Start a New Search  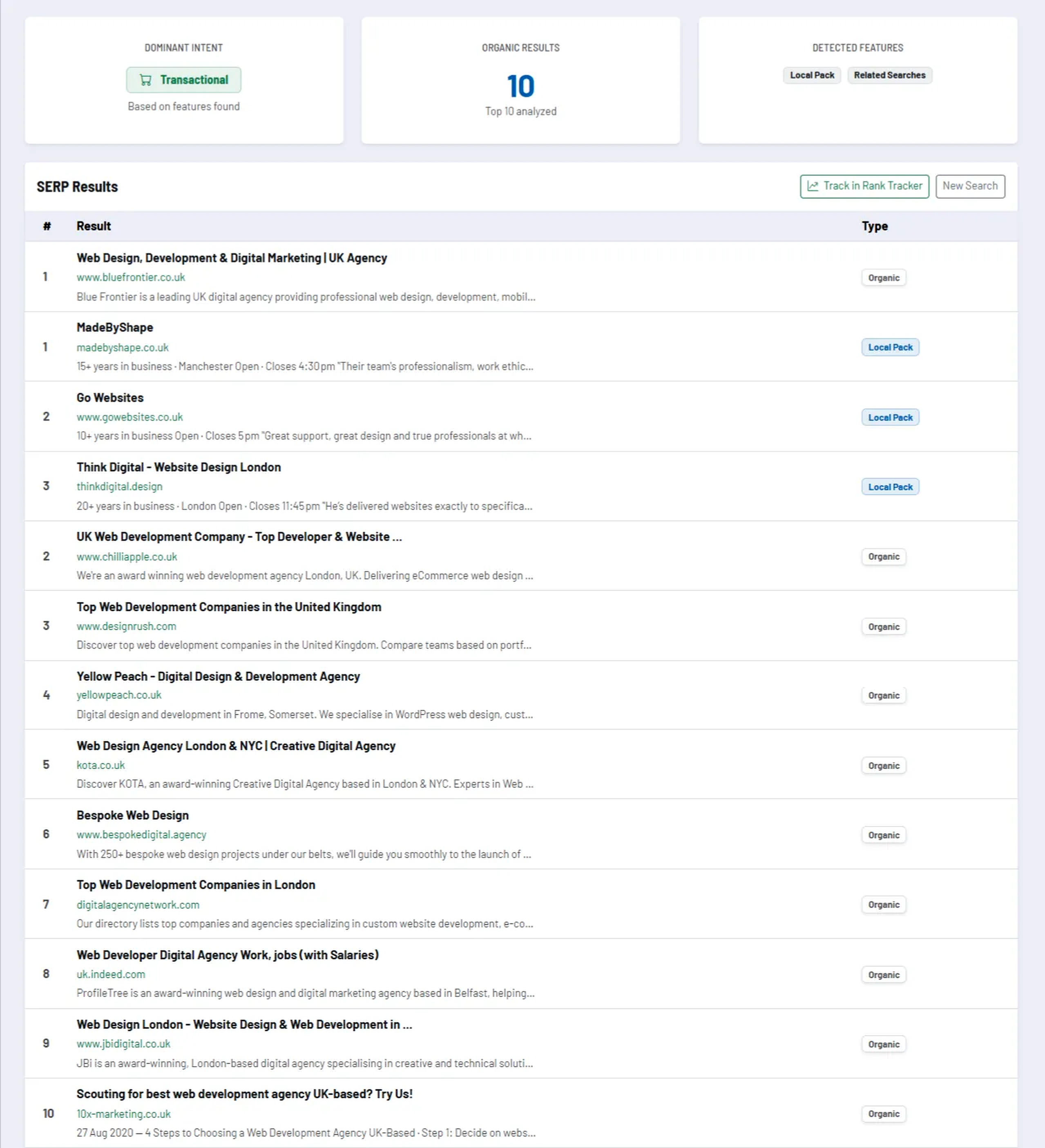pyautogui.click(x=970, y=186)
